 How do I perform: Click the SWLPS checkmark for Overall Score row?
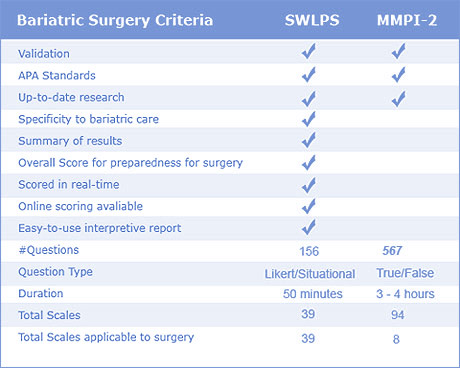[309, 163]
